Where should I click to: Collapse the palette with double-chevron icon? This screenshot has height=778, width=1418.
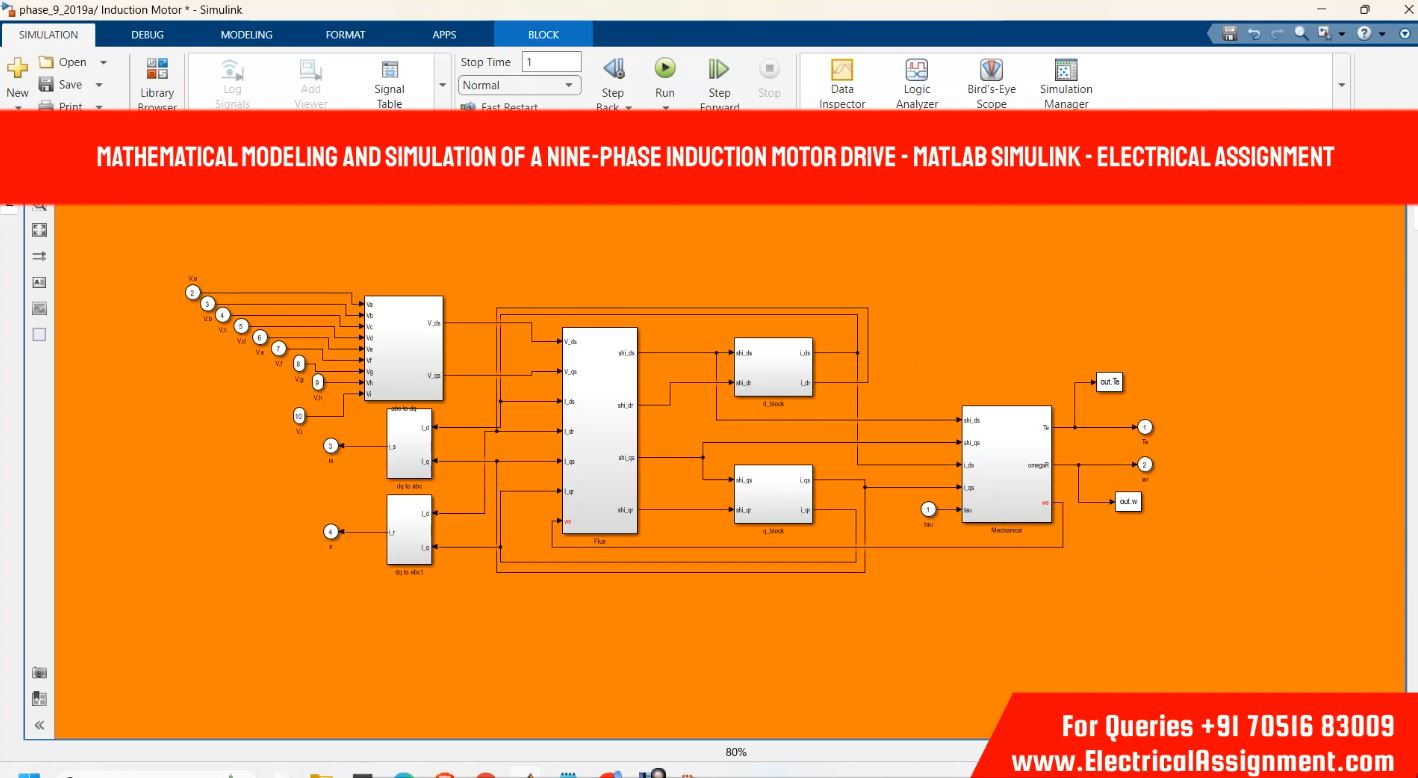[x=39, y=725]
